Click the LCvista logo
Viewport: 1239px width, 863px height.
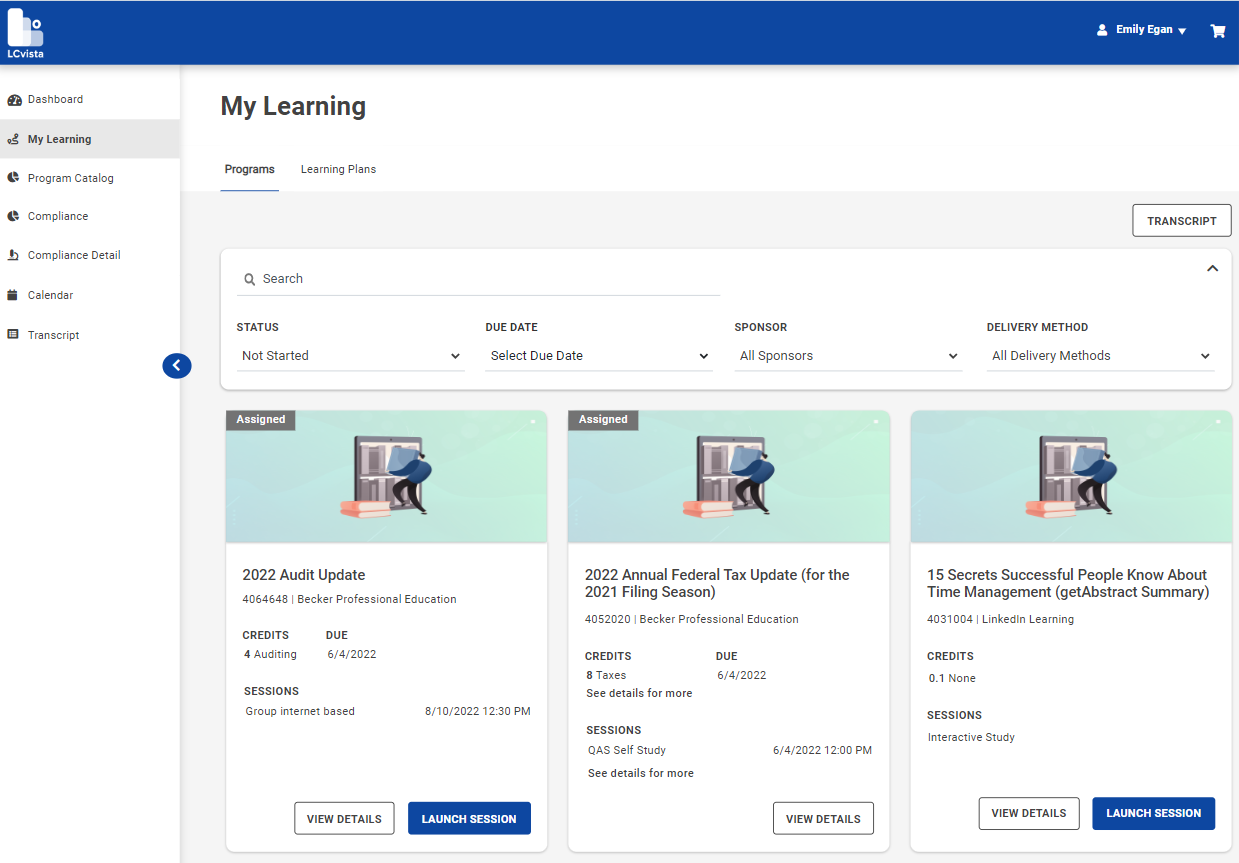[x=24, y=31]
